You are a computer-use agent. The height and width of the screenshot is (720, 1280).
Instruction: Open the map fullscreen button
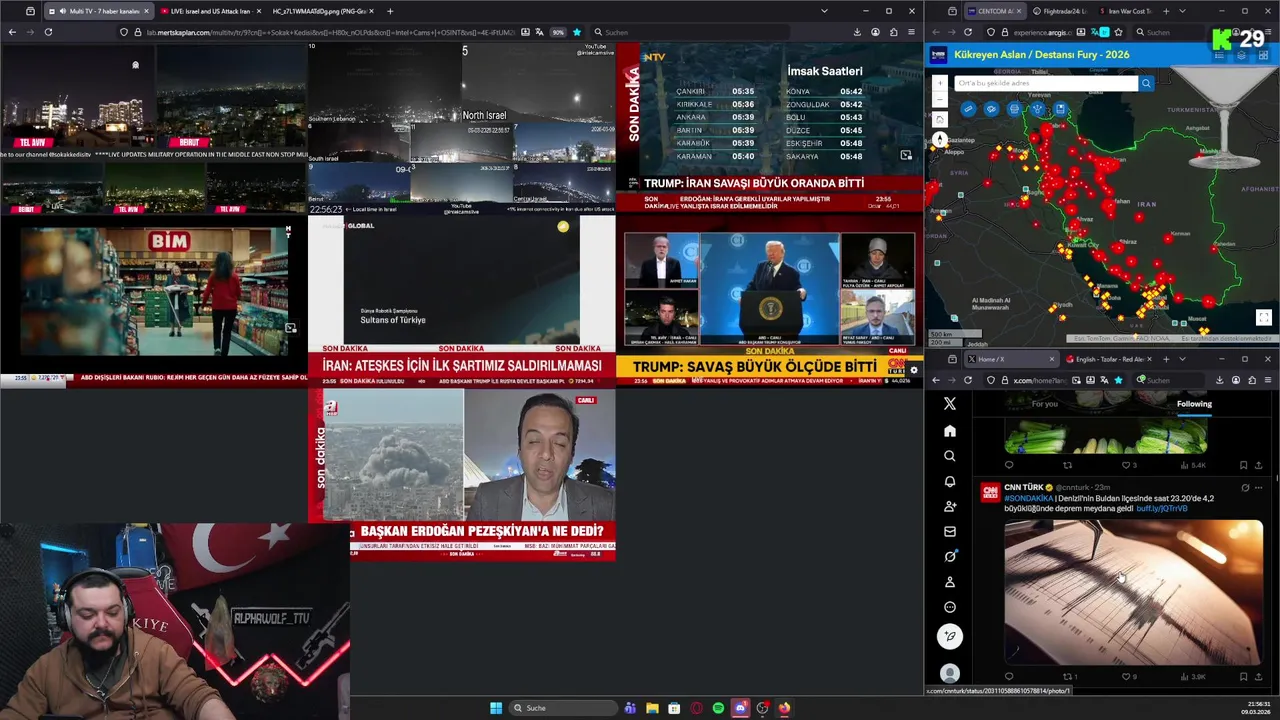[x=1264, y=317]
